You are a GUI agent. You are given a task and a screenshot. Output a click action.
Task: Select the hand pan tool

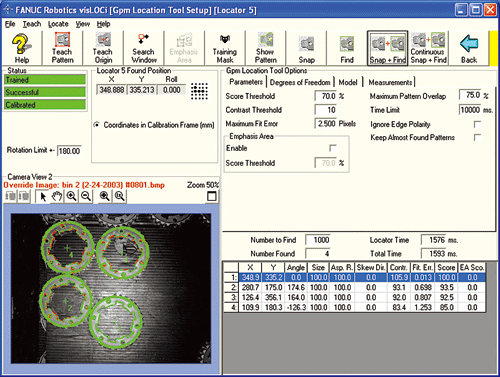click(57, 196)
